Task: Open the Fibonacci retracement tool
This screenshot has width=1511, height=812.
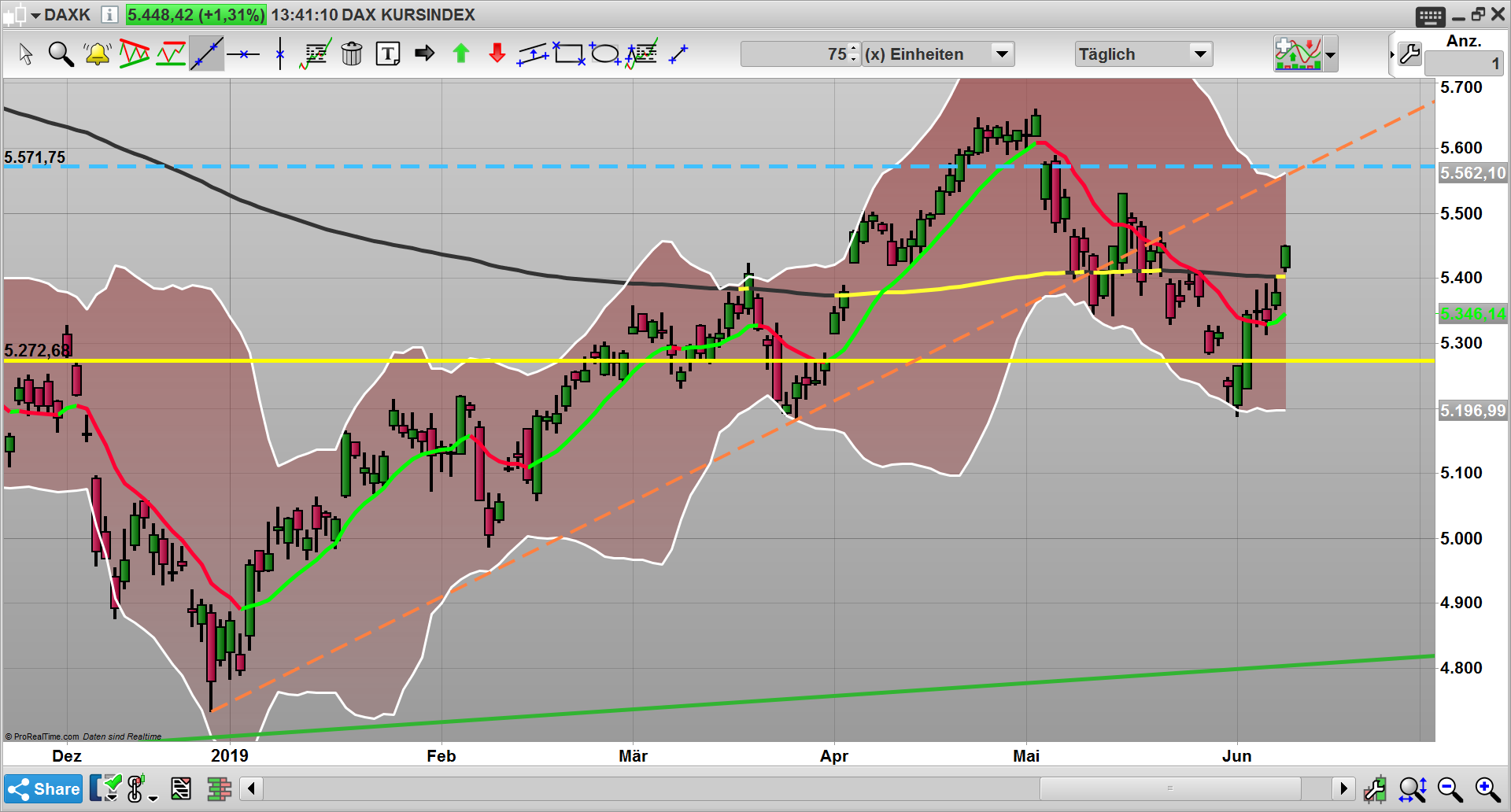Action: click(316, 54)
